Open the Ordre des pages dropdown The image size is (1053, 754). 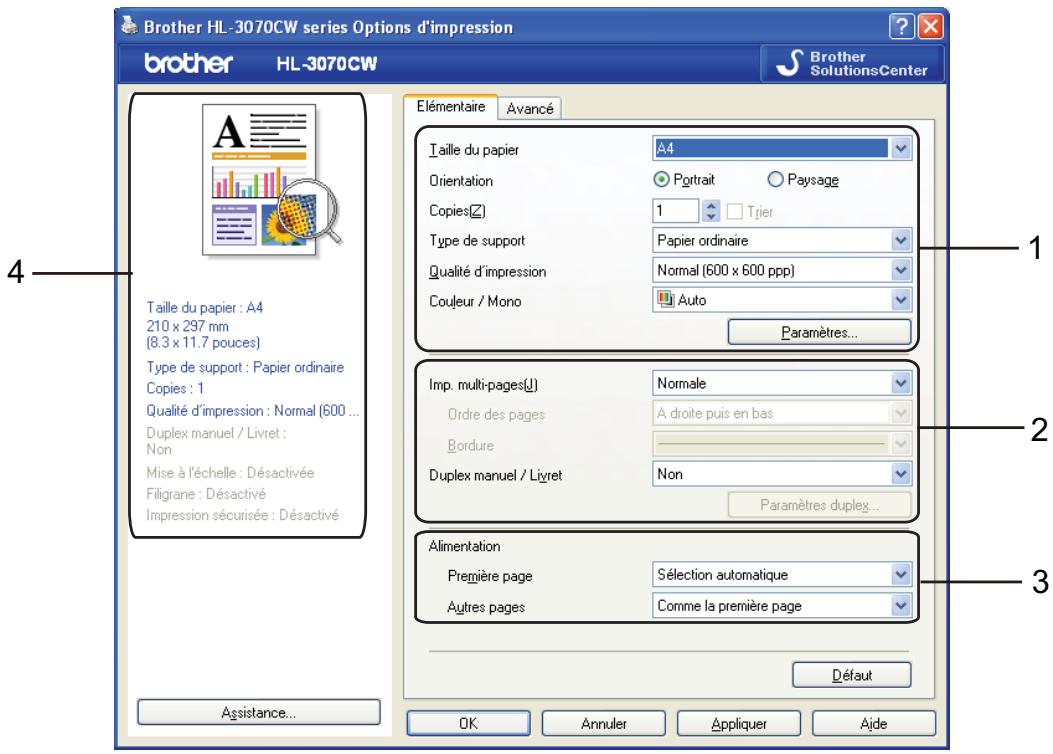782,413
